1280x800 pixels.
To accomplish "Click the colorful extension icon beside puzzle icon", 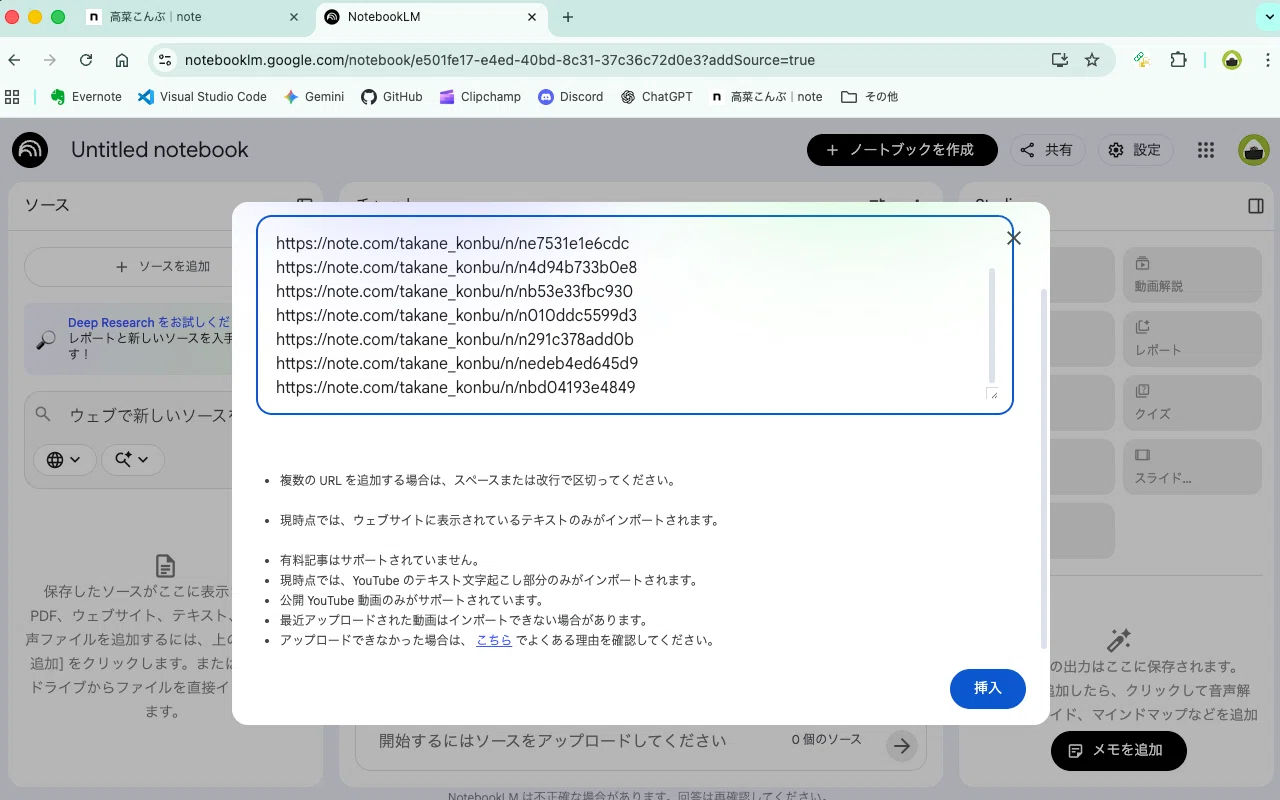I will click(1141, 60).
